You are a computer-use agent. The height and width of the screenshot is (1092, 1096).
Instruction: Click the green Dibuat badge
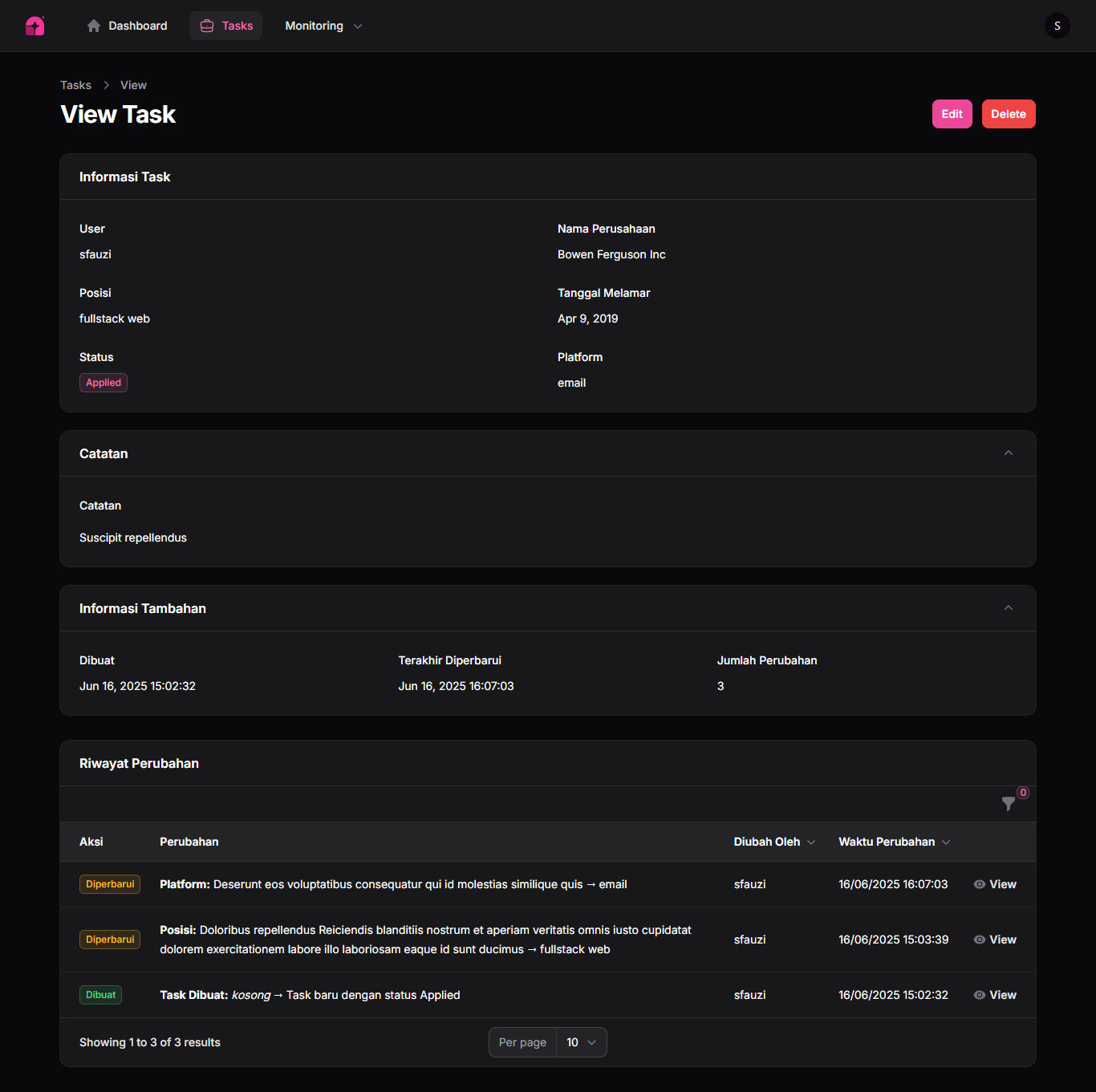[100, 995]
